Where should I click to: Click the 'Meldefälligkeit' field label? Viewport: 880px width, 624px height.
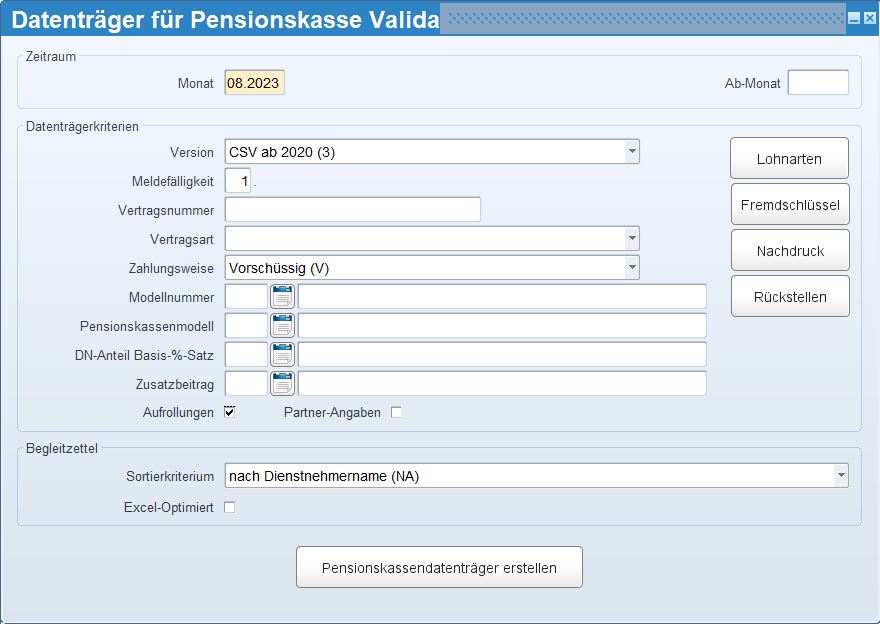[173, 181]
